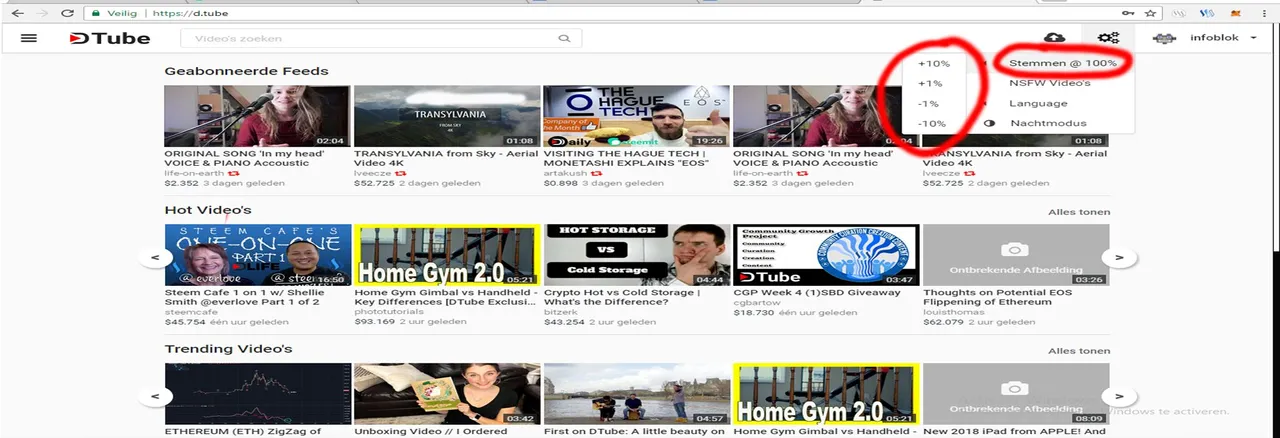This screenshot has width=1280, height=438.
Task: Open the cloud upload icon
Action: tap(1055, 38)
